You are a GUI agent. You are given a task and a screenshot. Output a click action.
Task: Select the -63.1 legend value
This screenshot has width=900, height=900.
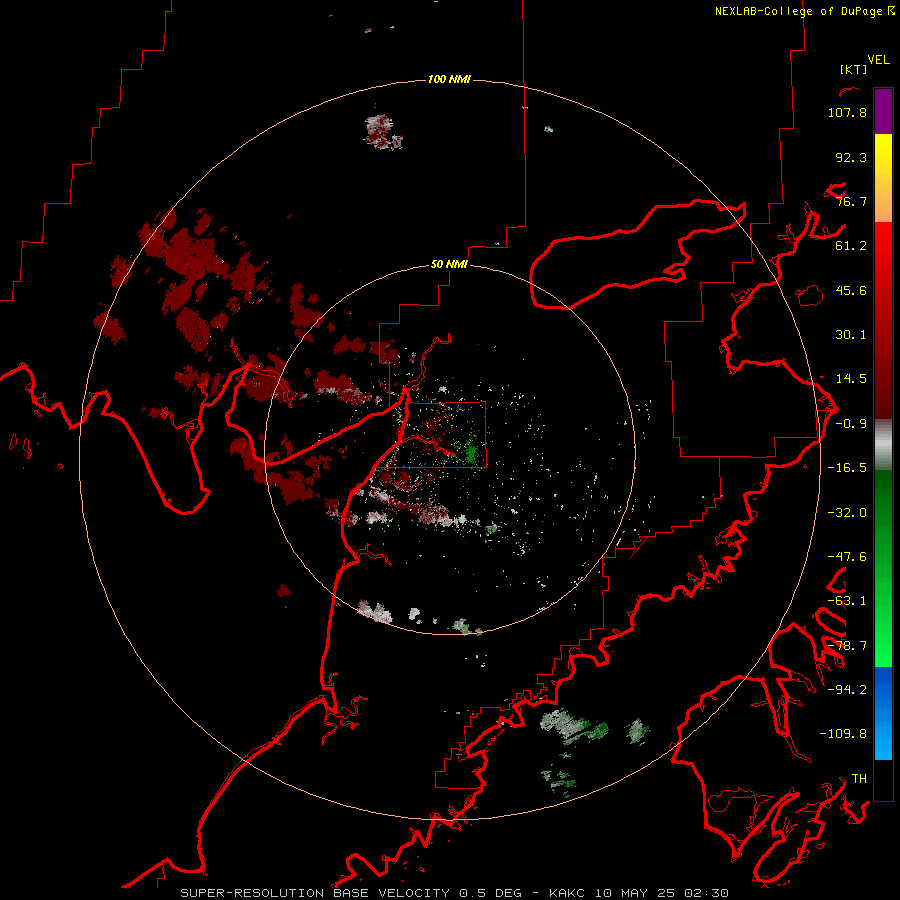(x=847, y=601)
